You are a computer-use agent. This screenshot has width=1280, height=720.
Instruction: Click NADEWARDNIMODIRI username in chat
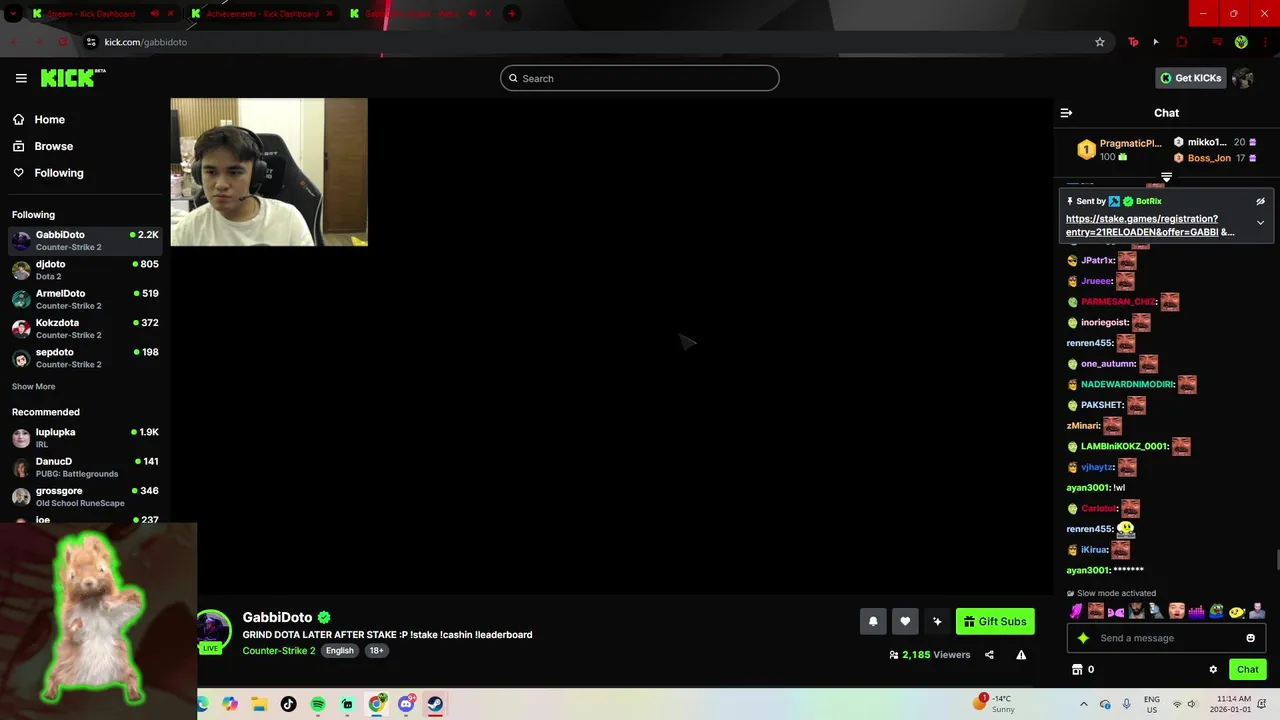point(1127,384)
